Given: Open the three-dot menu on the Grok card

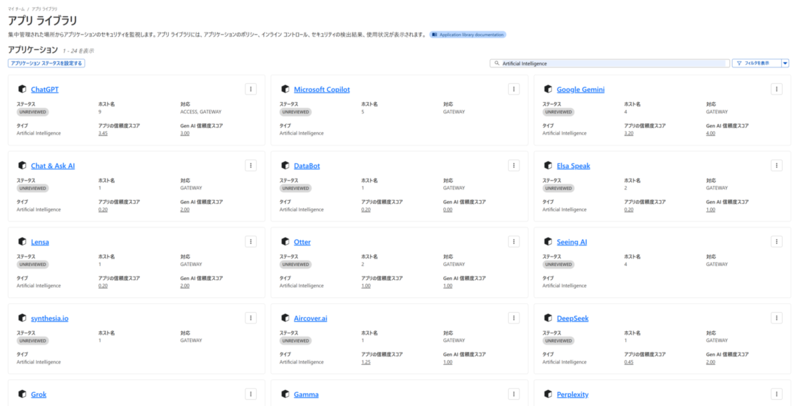Looking at the screenshot, I should [x=251, y=394].
